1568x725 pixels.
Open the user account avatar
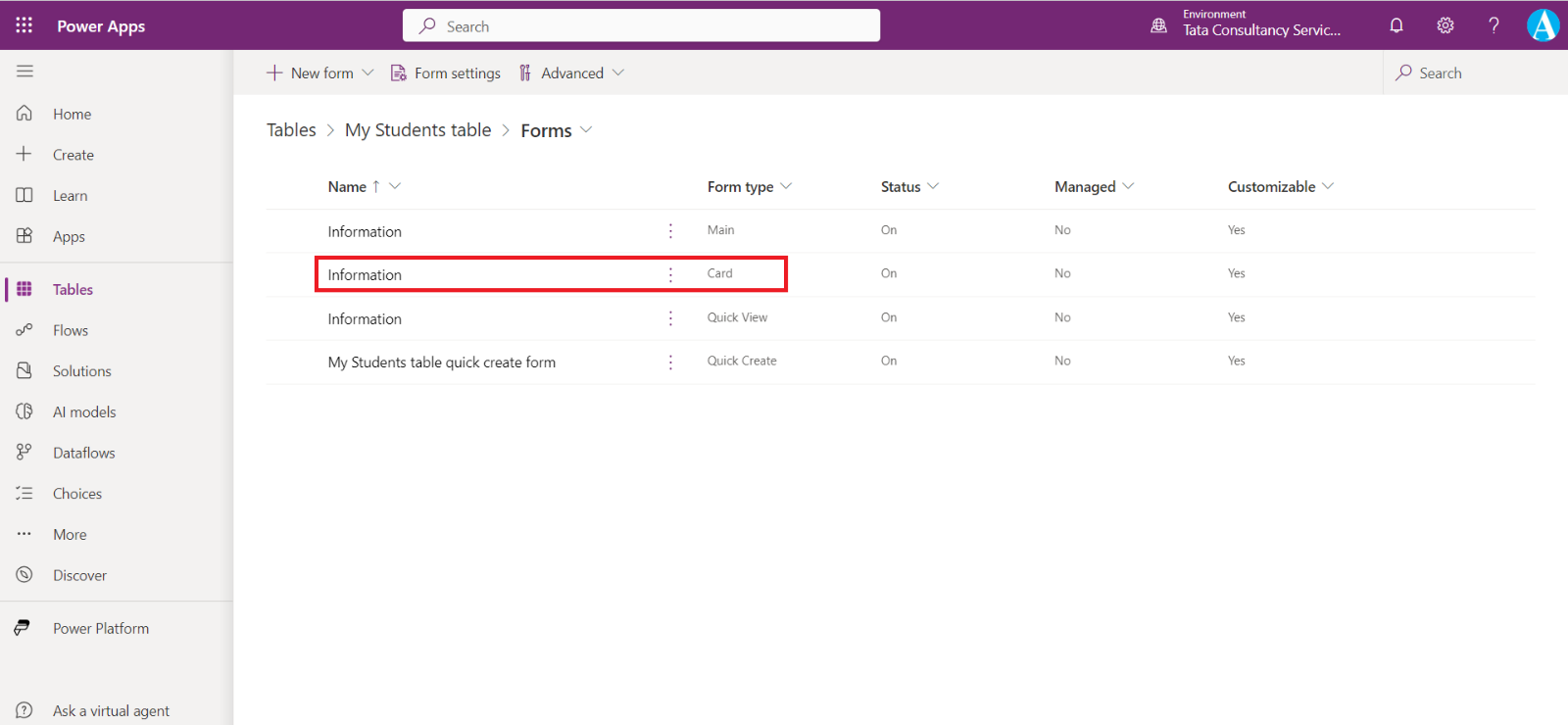(1543, 25)
